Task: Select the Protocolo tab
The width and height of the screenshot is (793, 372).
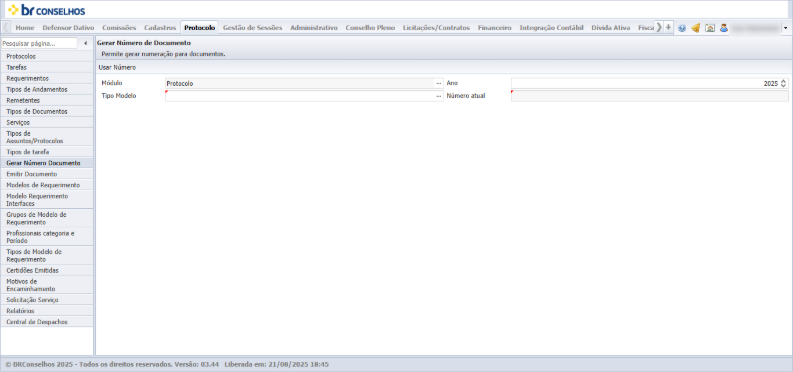Action: [200, 28]
